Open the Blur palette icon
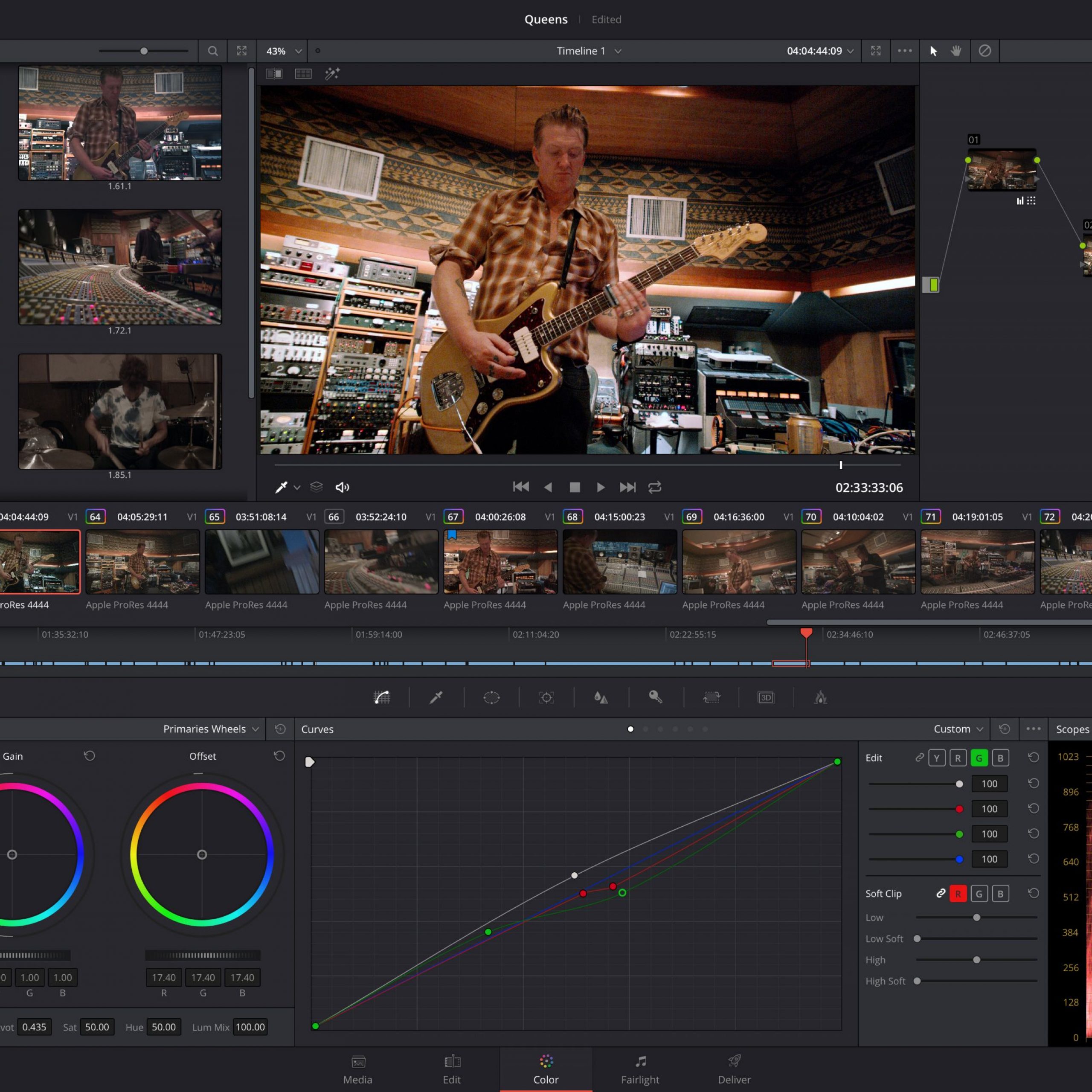Viewport: 1092px width, 1092px height. click(601, 697)
